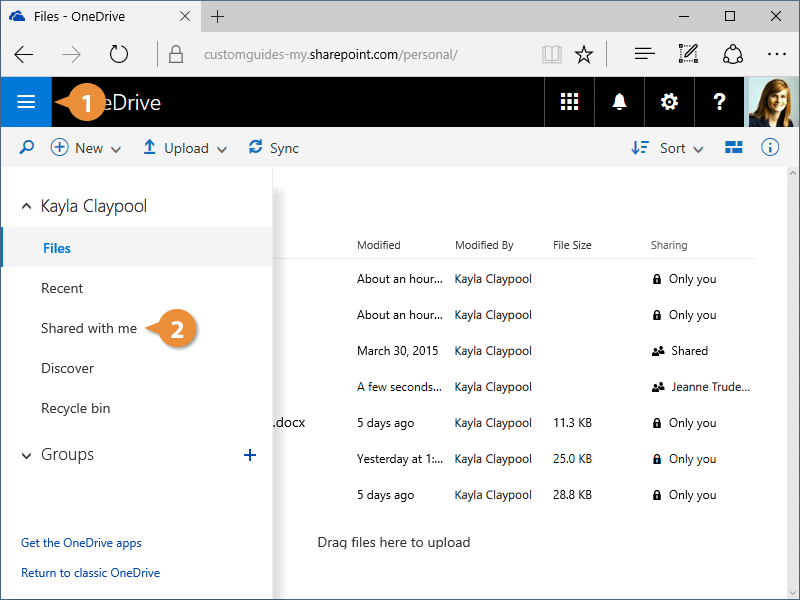Click the Get the OneDrive apps link
Screen dimensions: 800x600
click(81, 543)
